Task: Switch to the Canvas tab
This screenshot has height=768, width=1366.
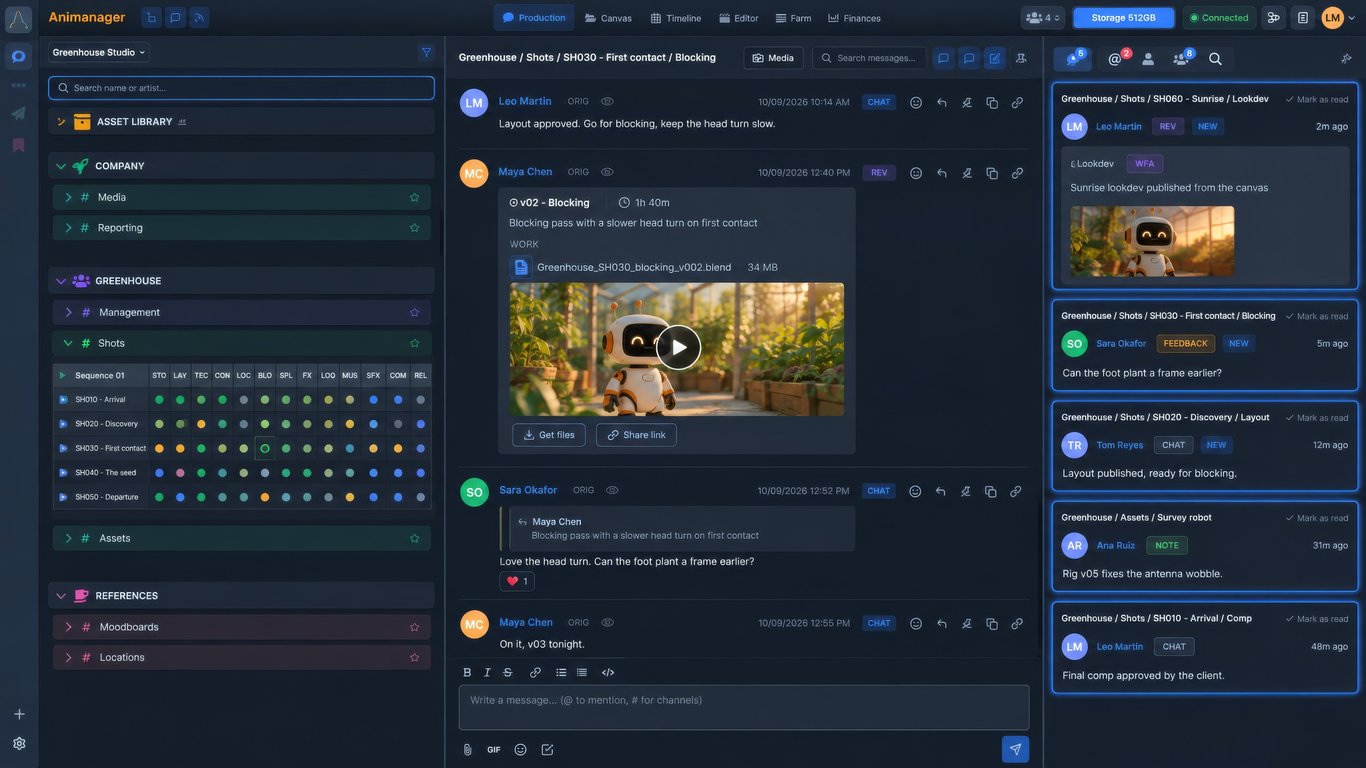Action: click(x=608, y=18)
